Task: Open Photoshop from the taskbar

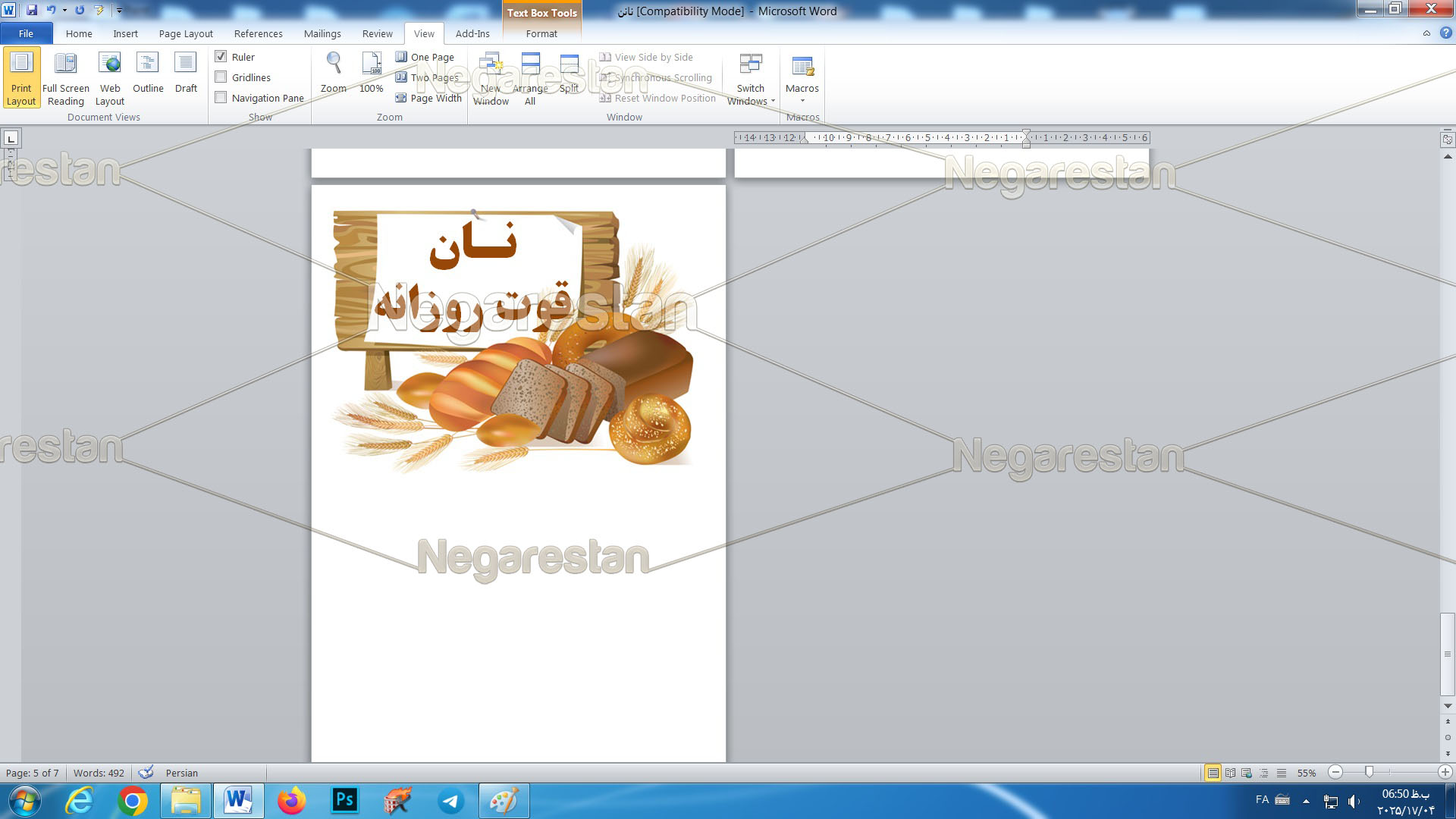Action: (x=344, y=800)
